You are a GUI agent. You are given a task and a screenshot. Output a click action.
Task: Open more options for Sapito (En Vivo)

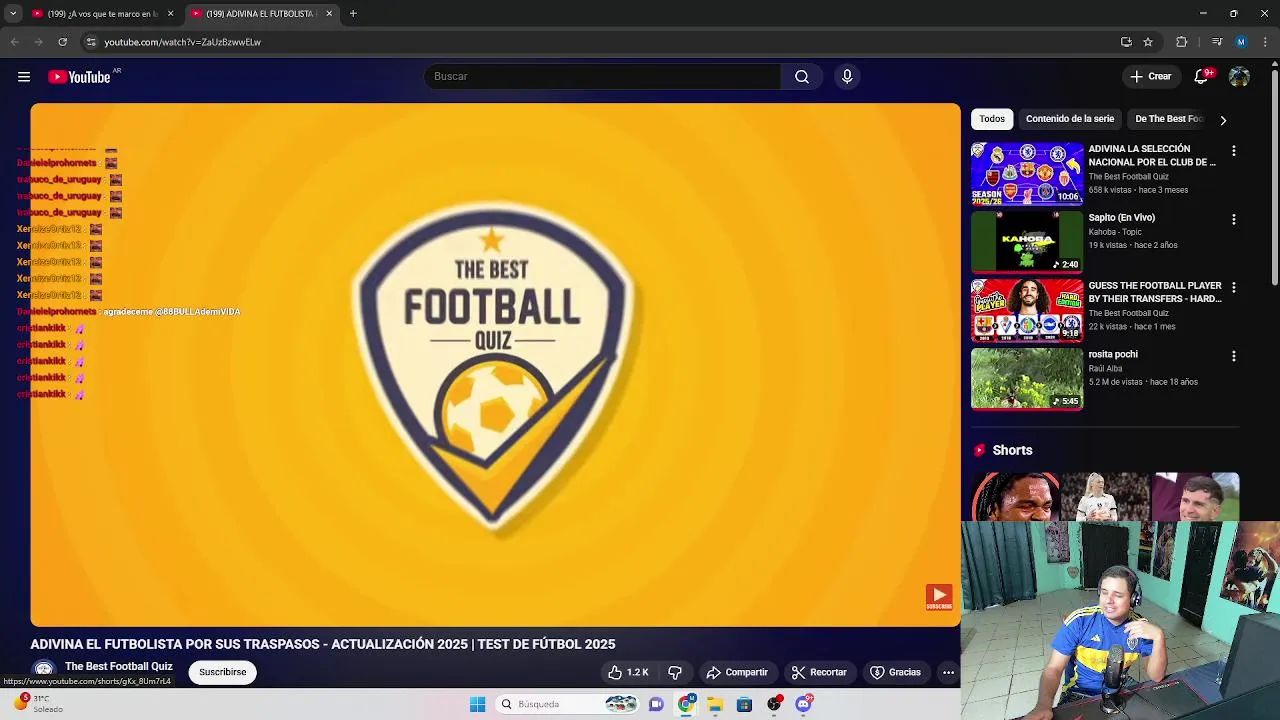(1233, 219)
